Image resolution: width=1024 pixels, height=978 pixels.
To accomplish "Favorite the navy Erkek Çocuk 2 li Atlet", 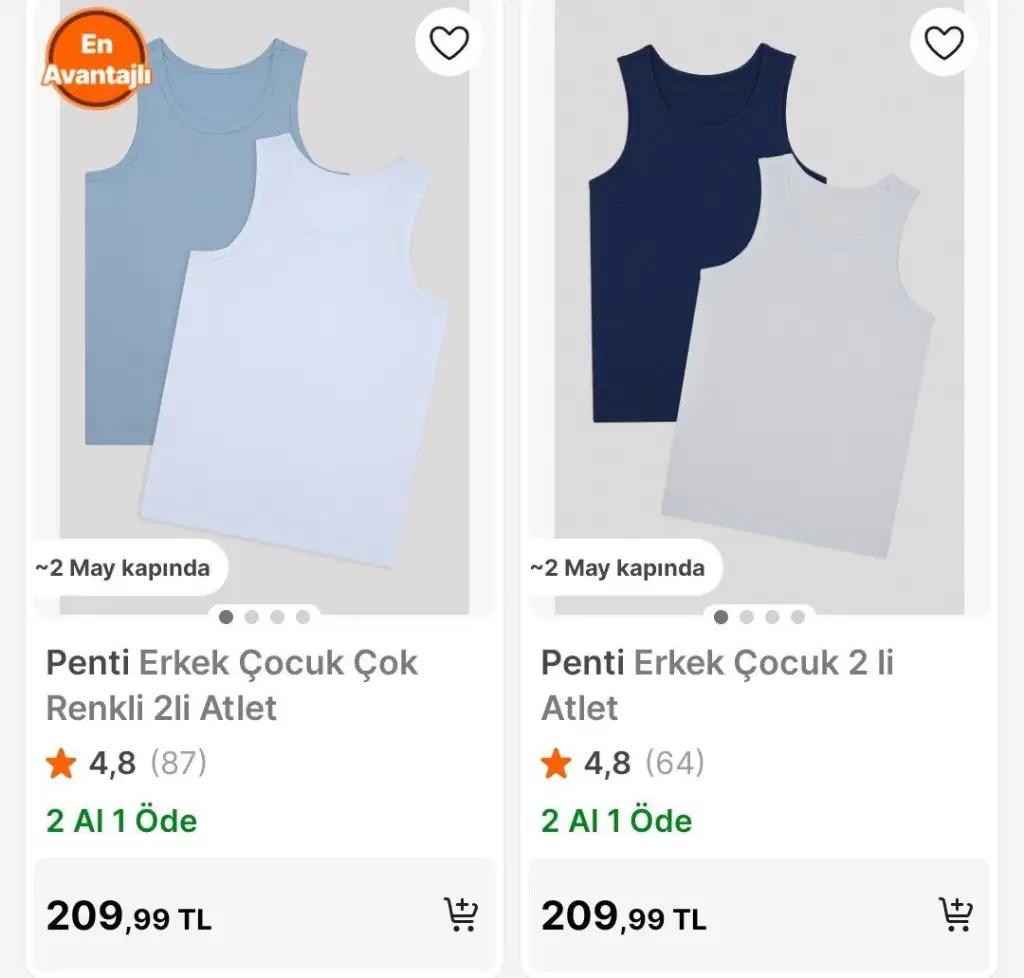I will (x=943, y=42).
